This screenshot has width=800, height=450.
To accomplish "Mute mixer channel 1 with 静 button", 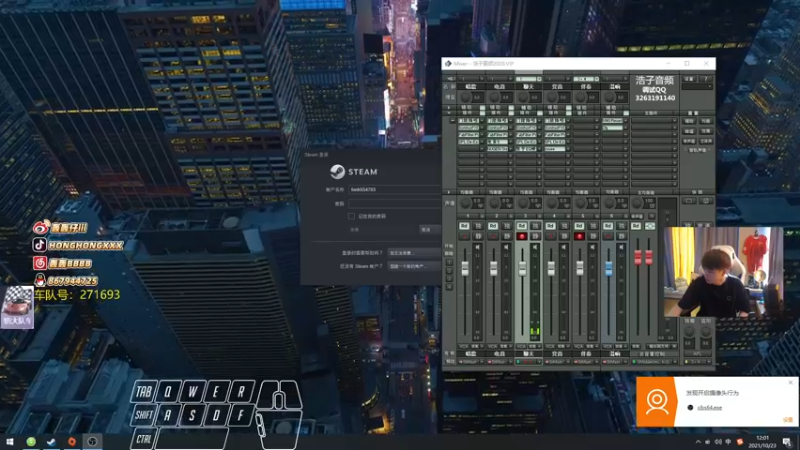I will click(x=478, y=226).
